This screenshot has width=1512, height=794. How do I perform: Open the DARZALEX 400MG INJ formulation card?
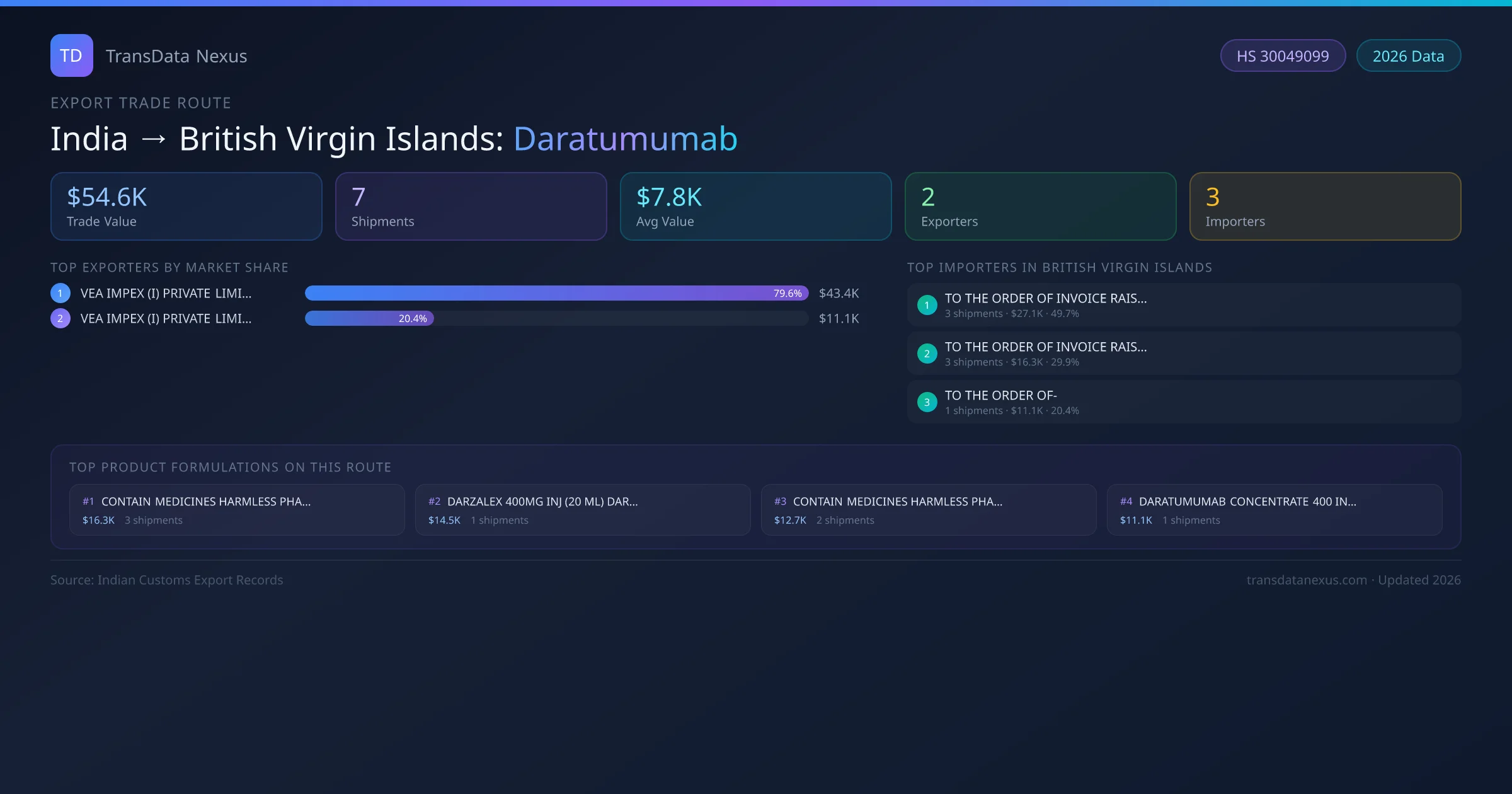tap(583, 510)
